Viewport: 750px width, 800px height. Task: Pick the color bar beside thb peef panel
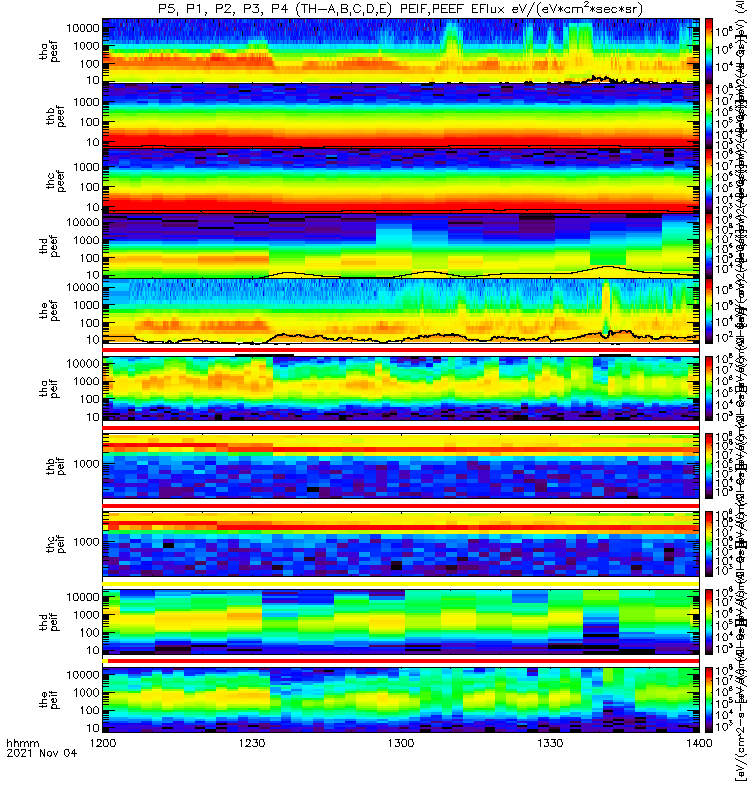click(709, 115)
